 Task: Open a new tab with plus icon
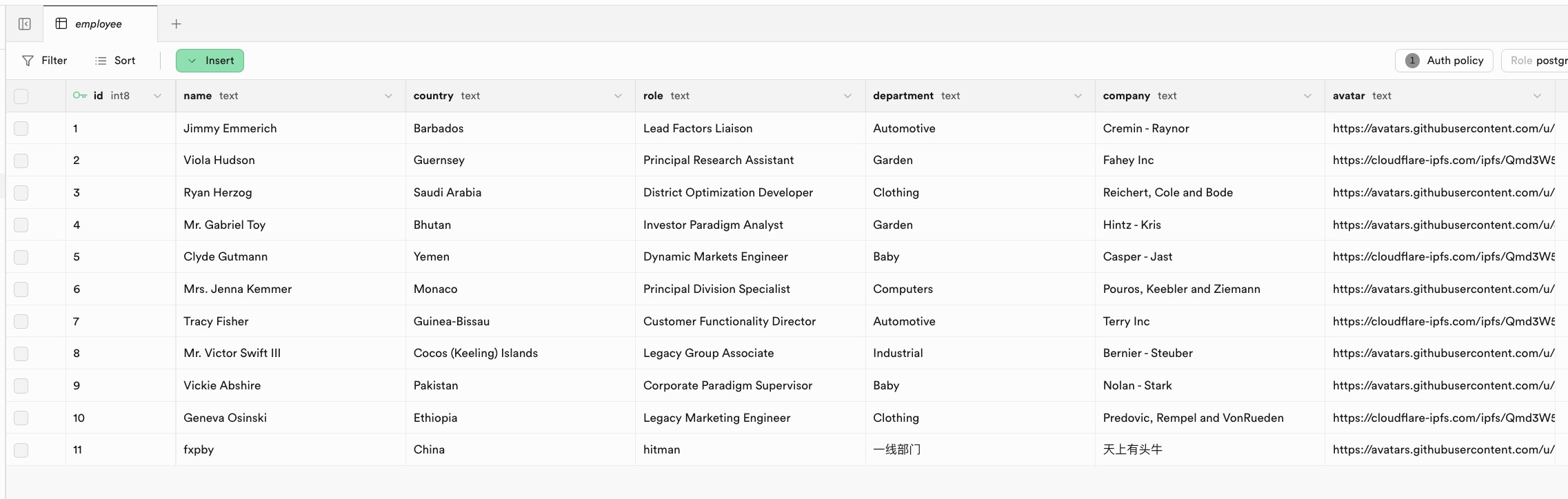(177, 24)
